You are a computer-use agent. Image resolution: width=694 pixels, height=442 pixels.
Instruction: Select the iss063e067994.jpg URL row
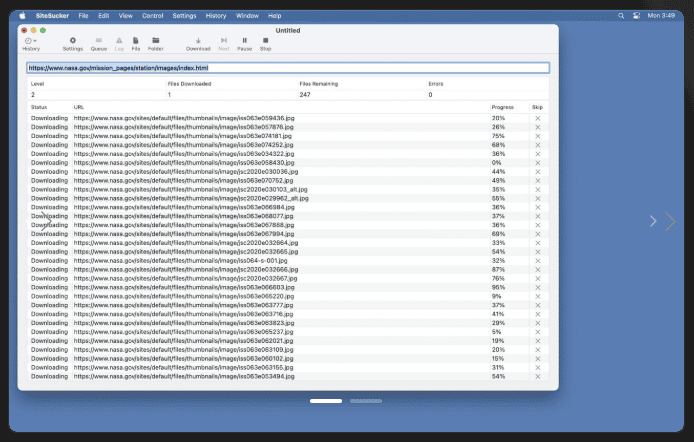pyautogui.click(x=184, y=234)
